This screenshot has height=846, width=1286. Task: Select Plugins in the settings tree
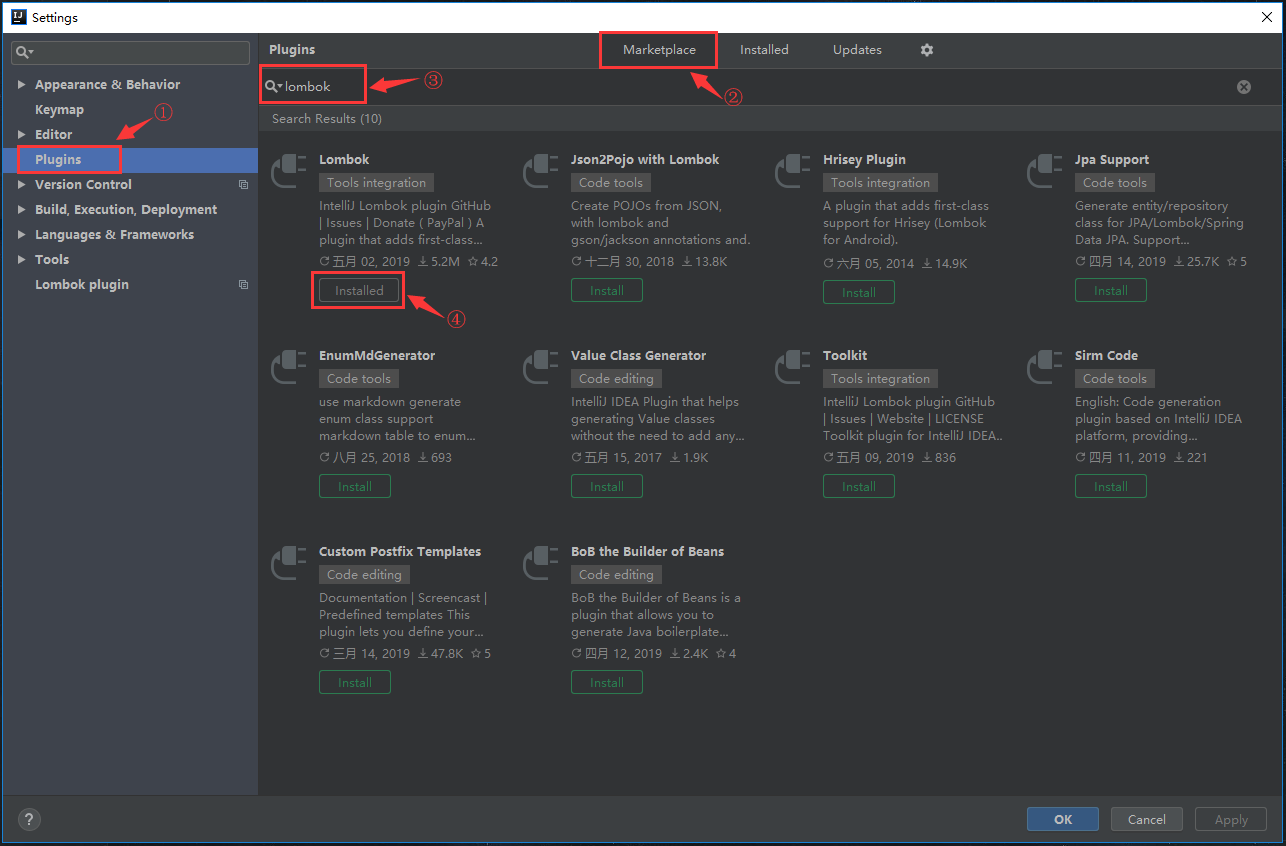pos(58,160)
